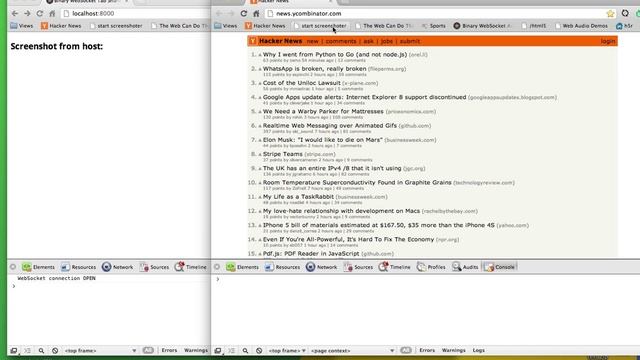The image size is (640, 360).
Task: Open Hacker News 'comments' page
Action: pos(341,41)
